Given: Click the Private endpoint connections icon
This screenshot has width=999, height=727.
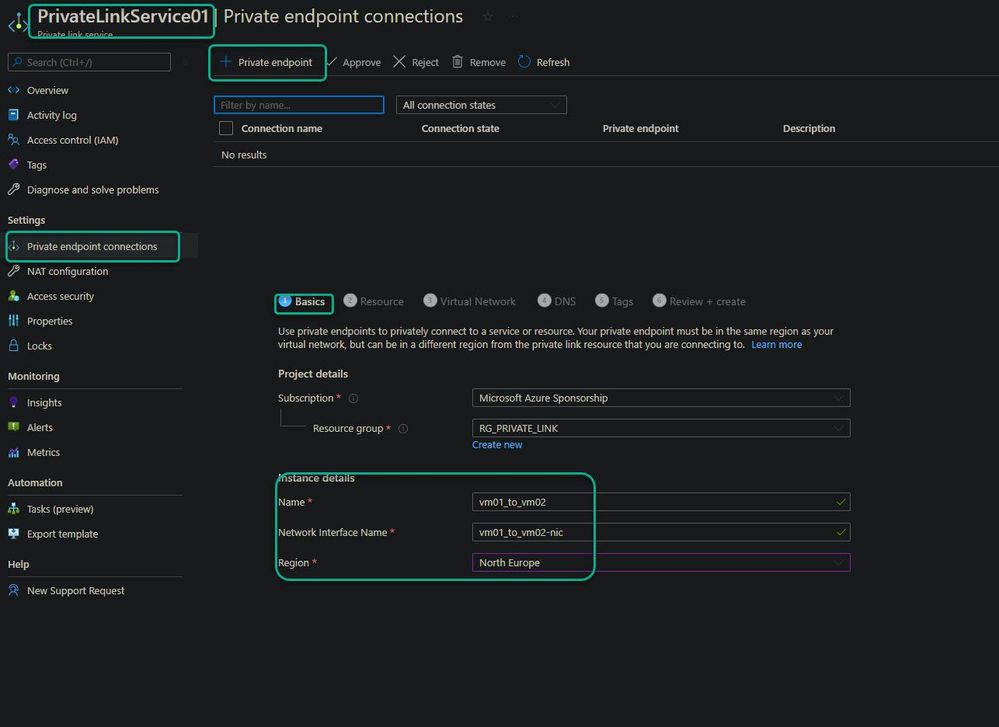Looking at the screenshot, I should pos(13,246).
